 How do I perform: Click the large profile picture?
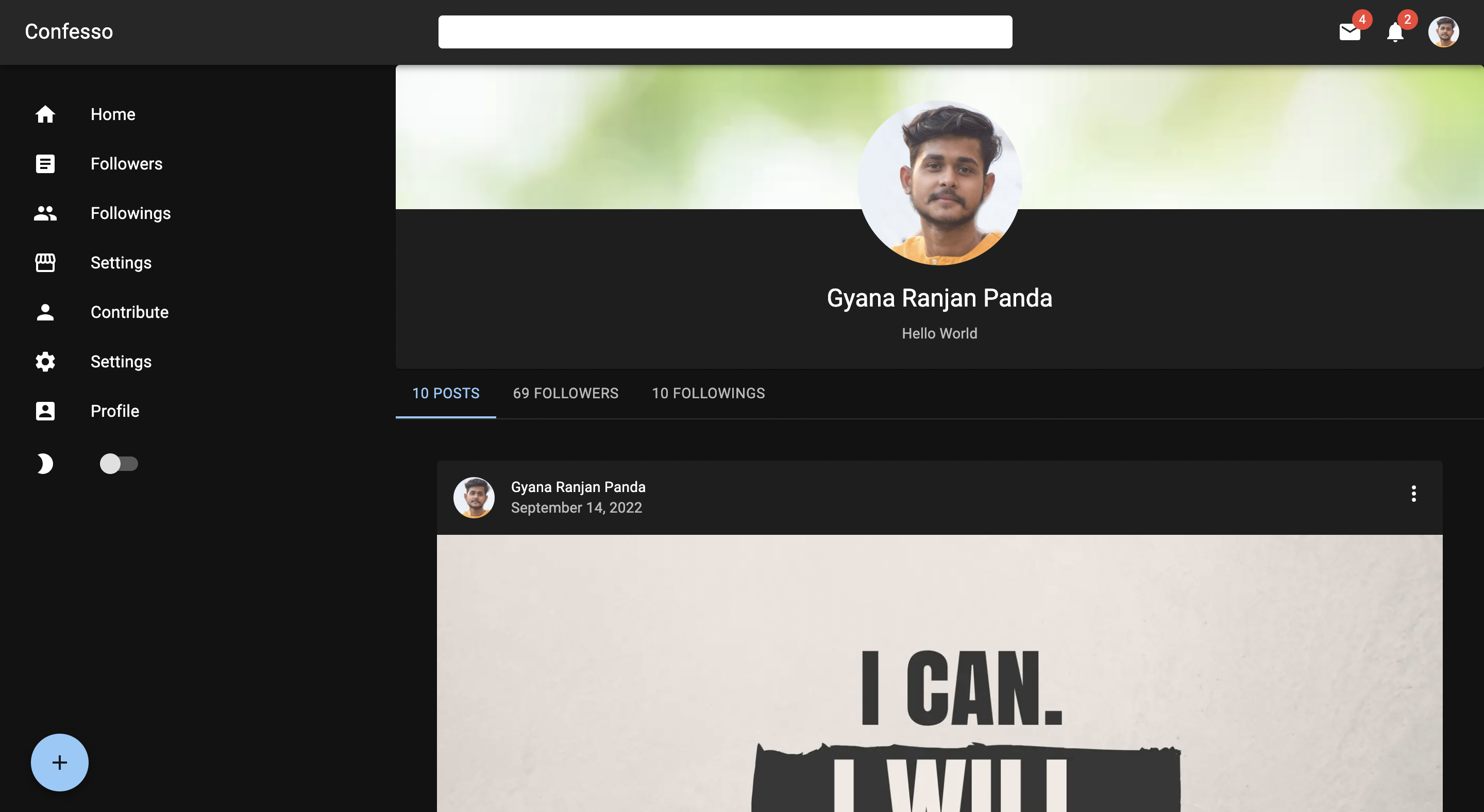939,183
